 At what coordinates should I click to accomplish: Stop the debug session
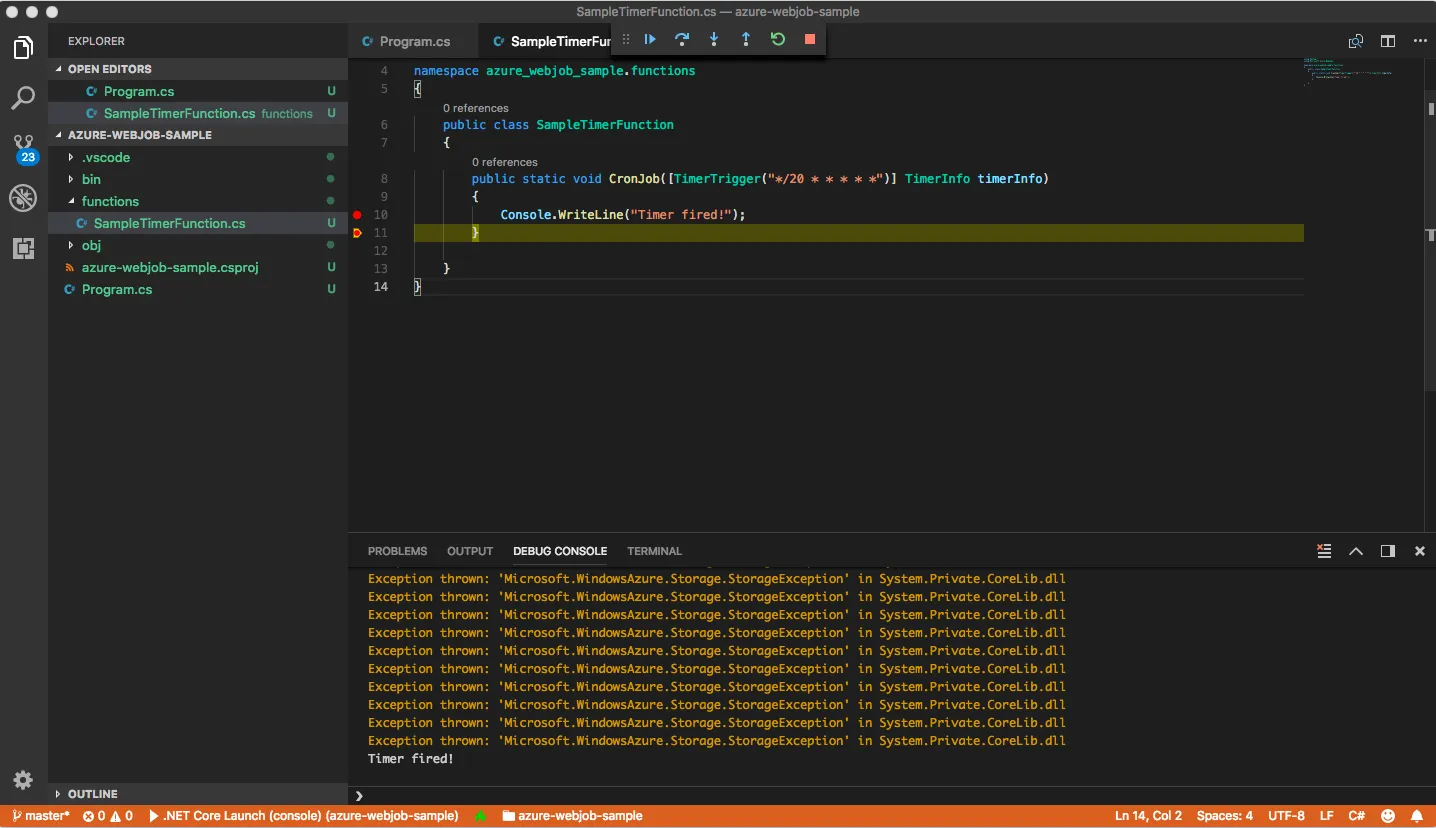pyautogui.click(x=809, y=39)
